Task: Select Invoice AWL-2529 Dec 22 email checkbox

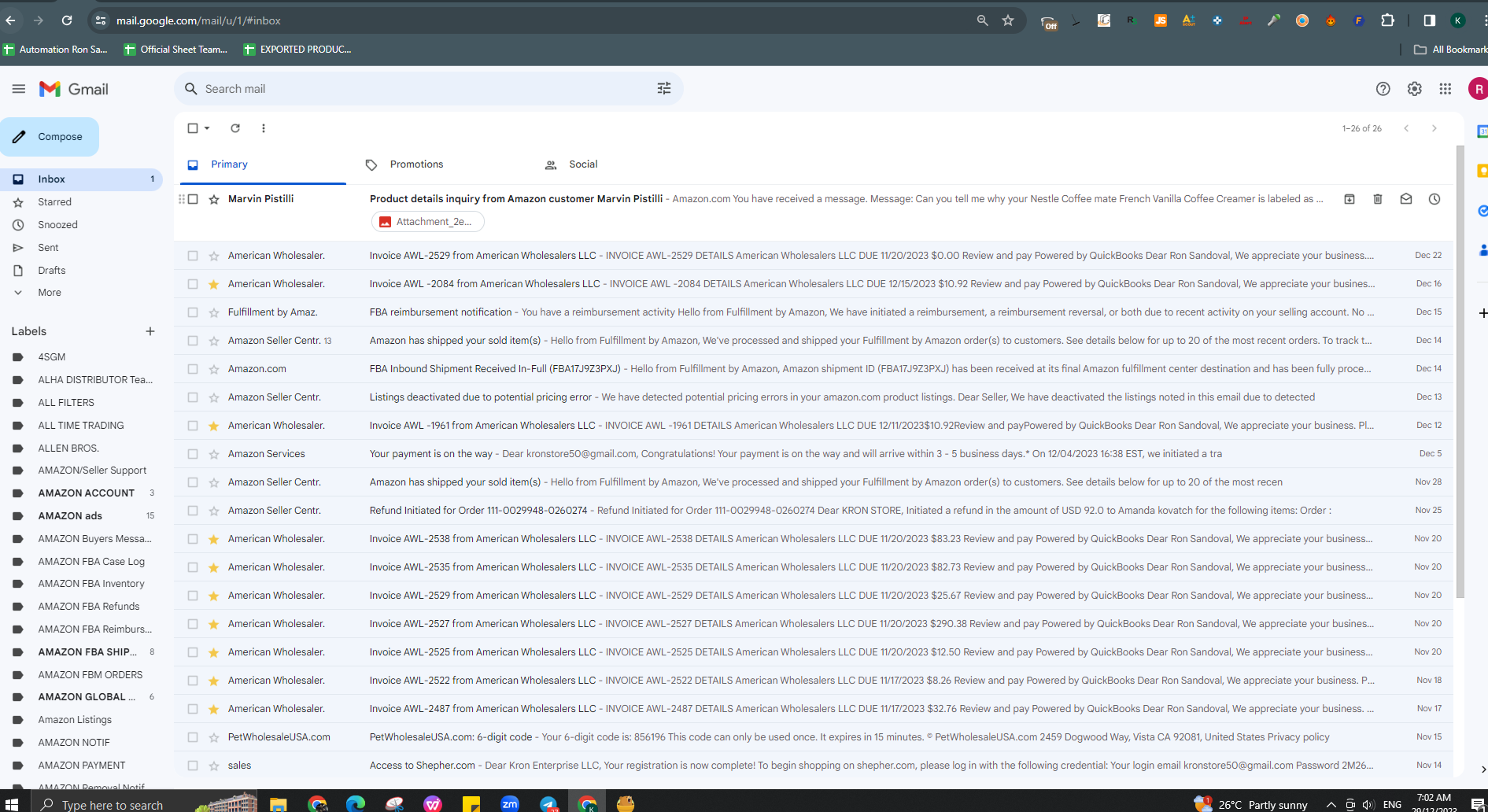Action: tap(193, 256)
